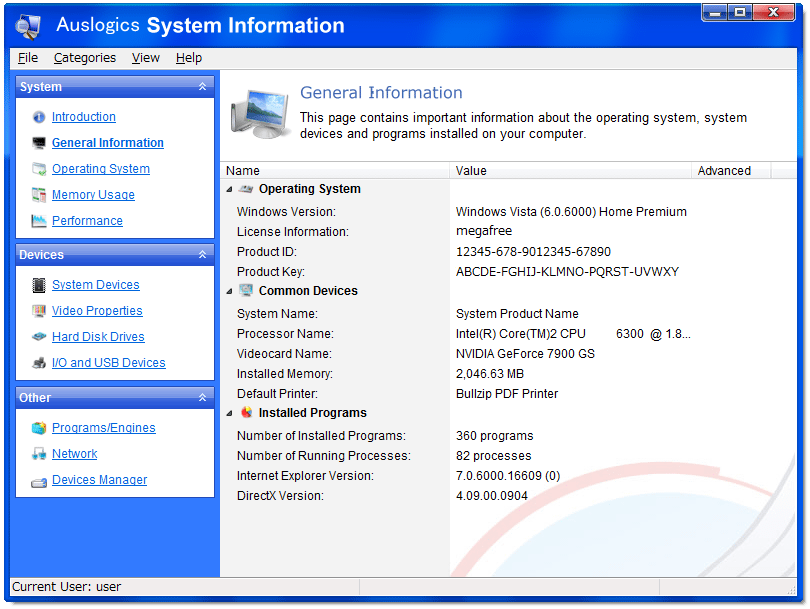Open the Categories menu
Screen dimensions: 810x609
85,58
